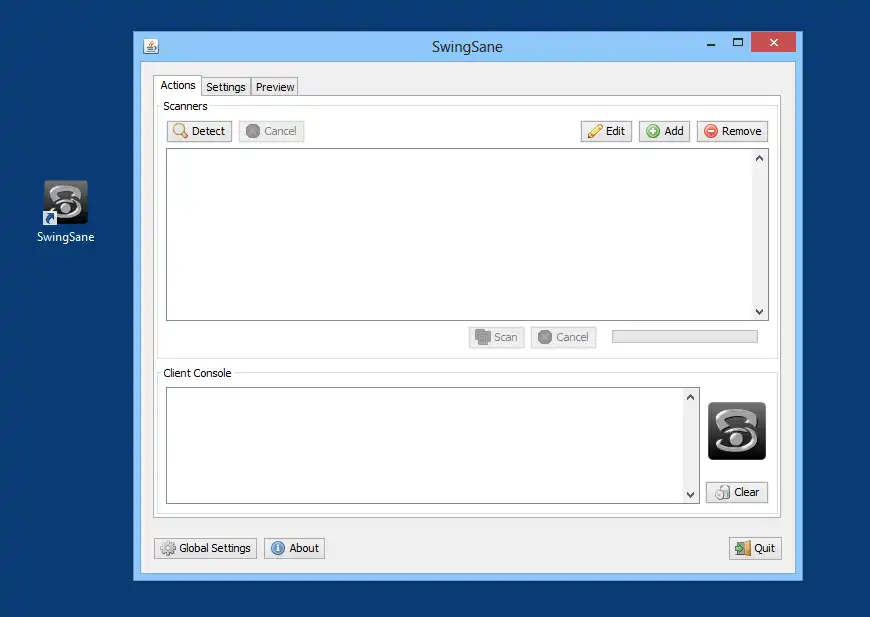Click the scanners list up scroll arrow
This screenshot has width=870, height=617.
(760, 158)
